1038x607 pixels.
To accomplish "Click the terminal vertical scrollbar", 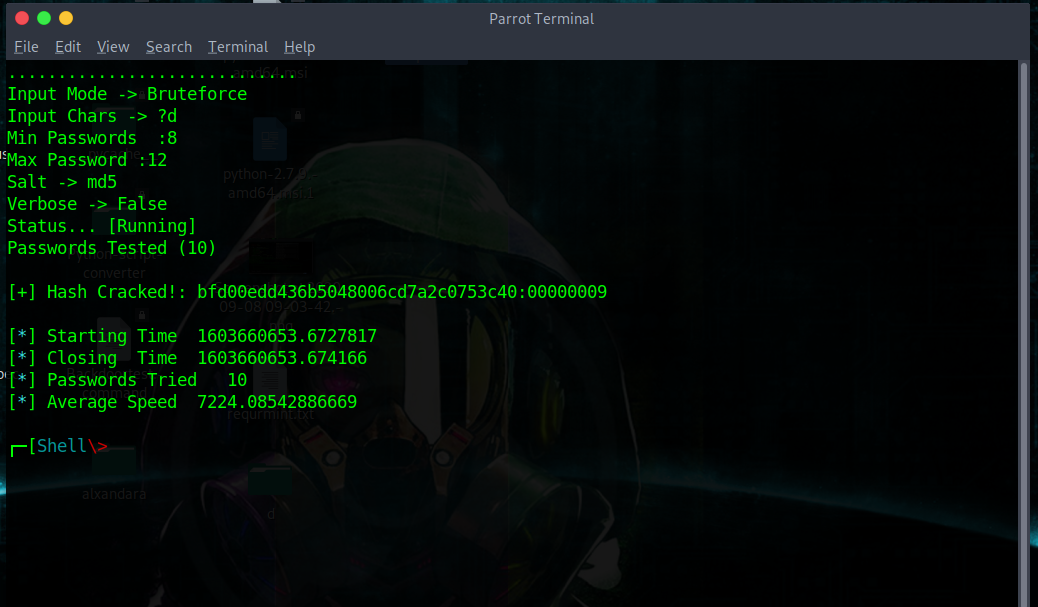I will (x=1023, y=333).
